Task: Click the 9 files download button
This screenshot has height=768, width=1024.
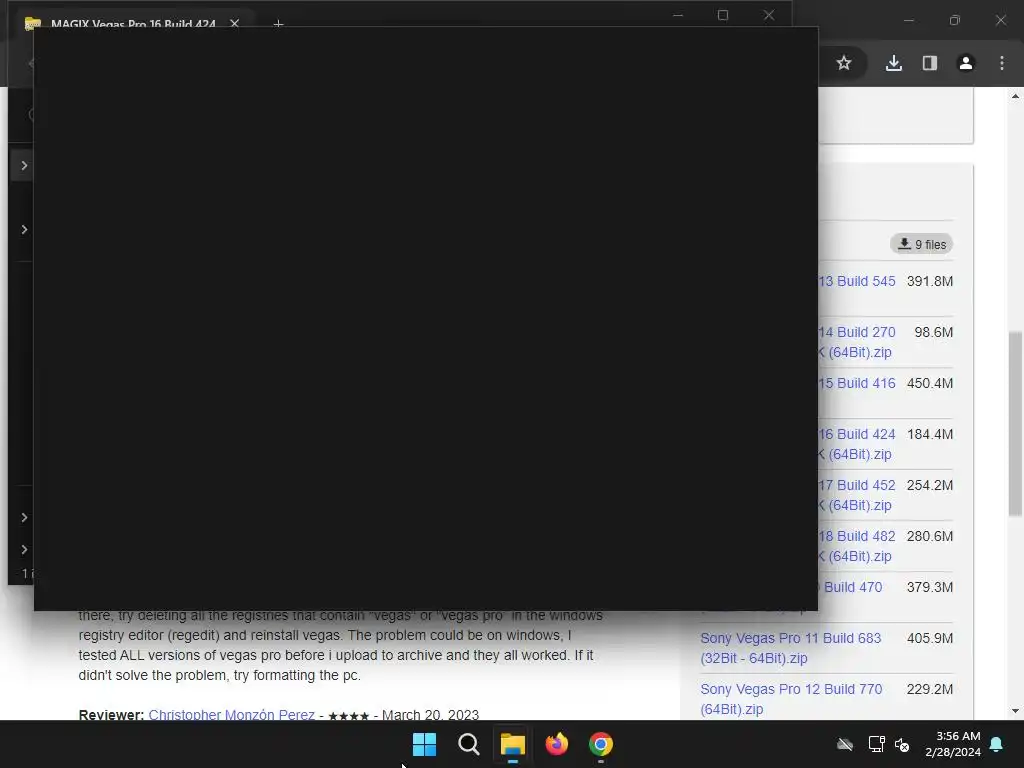Action: [921, 244]
